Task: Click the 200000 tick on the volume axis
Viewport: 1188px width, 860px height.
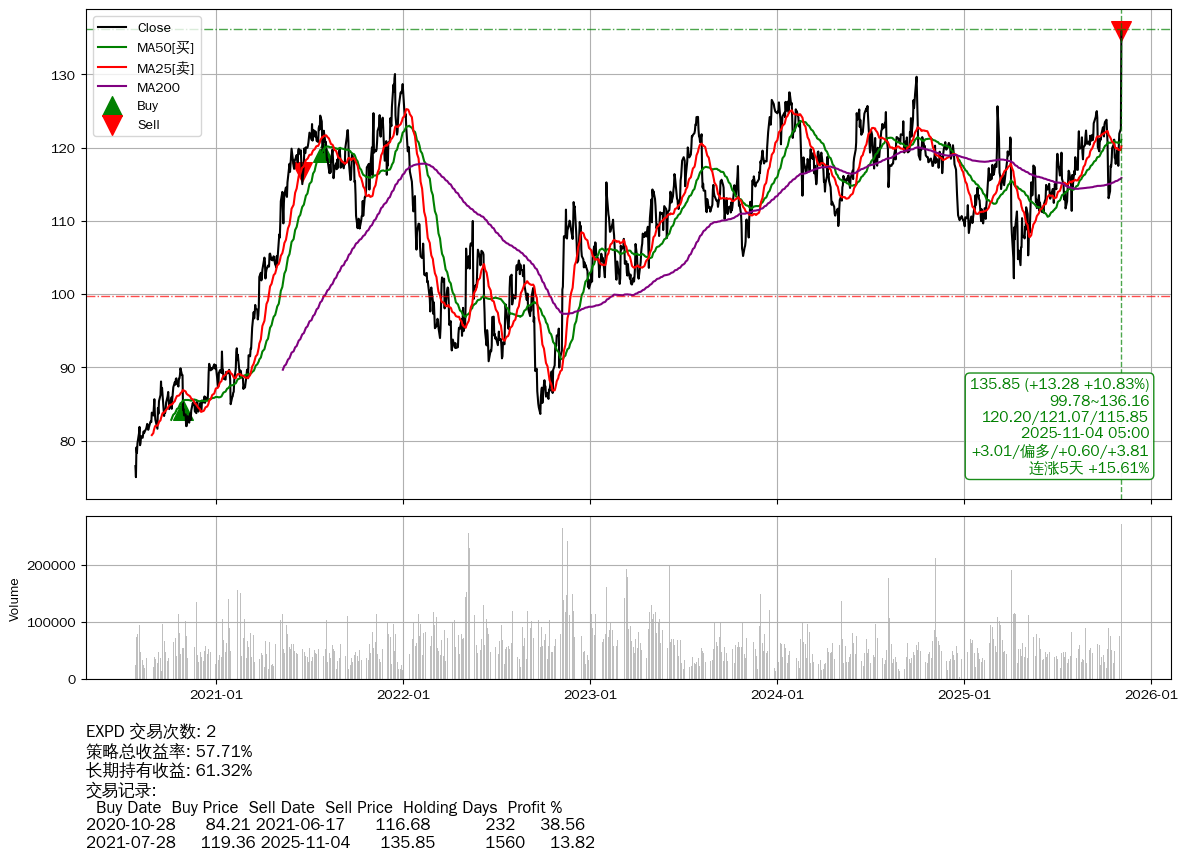Action: pos(51,566)
